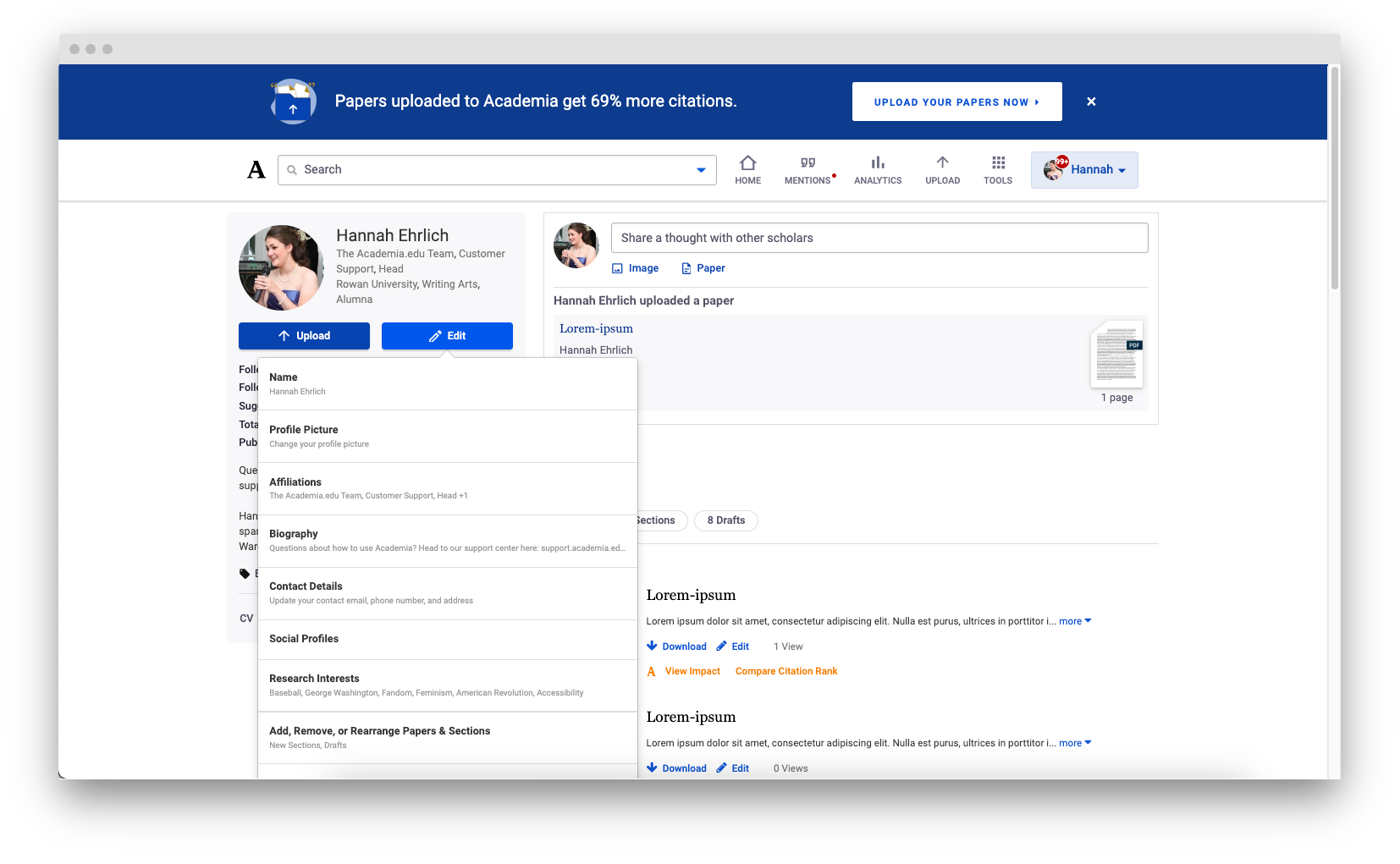This screenshot has width=1400, height=864.
Task: Click the tag icon in sidebar
Action: coord(245,574)
